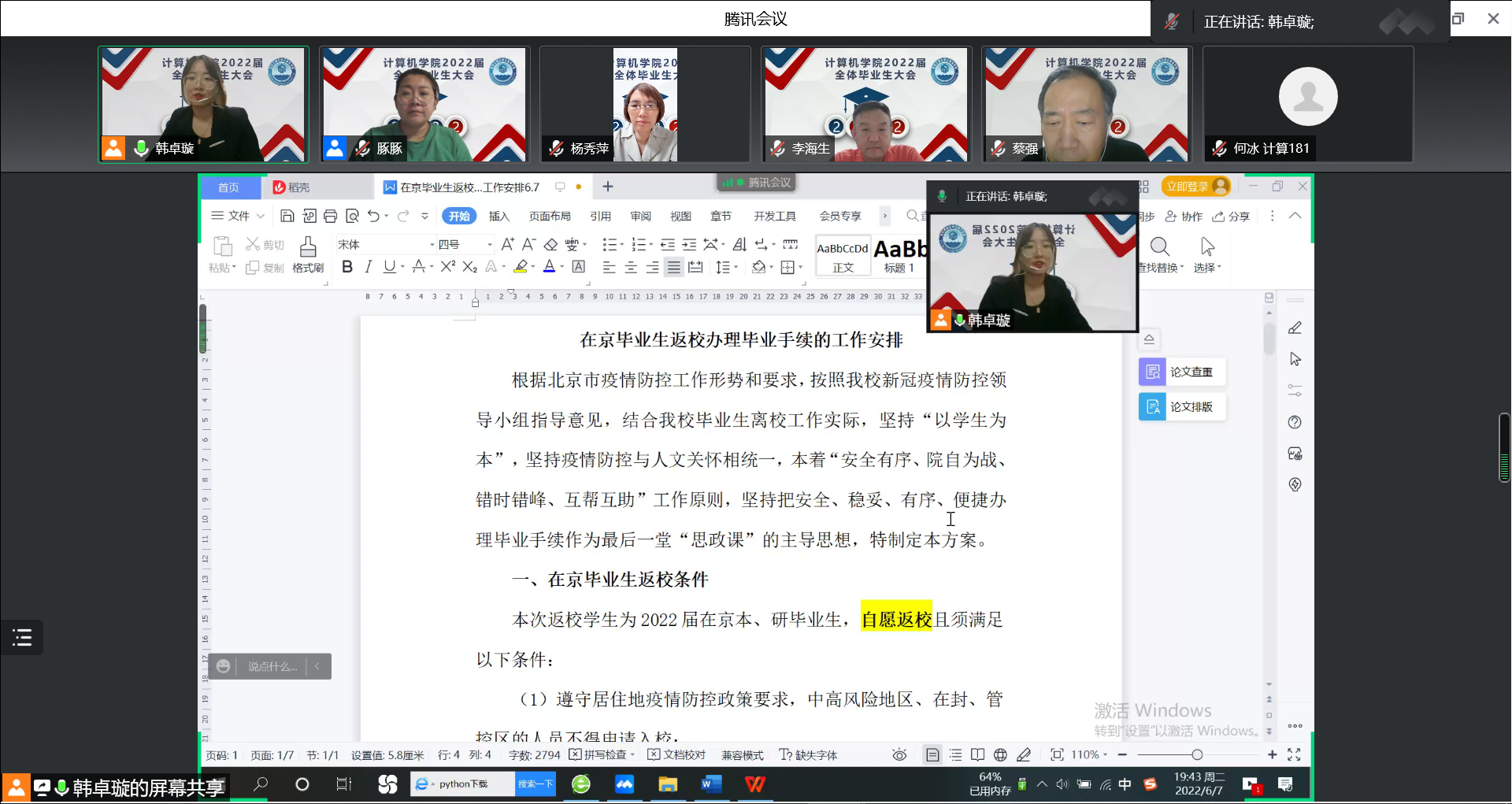The height and width of the screenshot is (804, 1512).
Task: Open the 页面布局 ribbon tab
Action: coord(550,216)
